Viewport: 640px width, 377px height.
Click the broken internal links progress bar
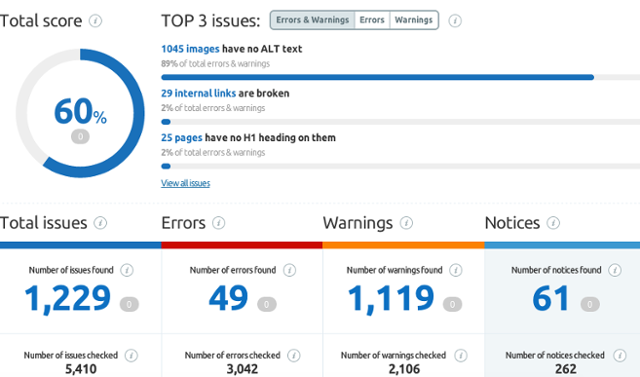[400, 122]
